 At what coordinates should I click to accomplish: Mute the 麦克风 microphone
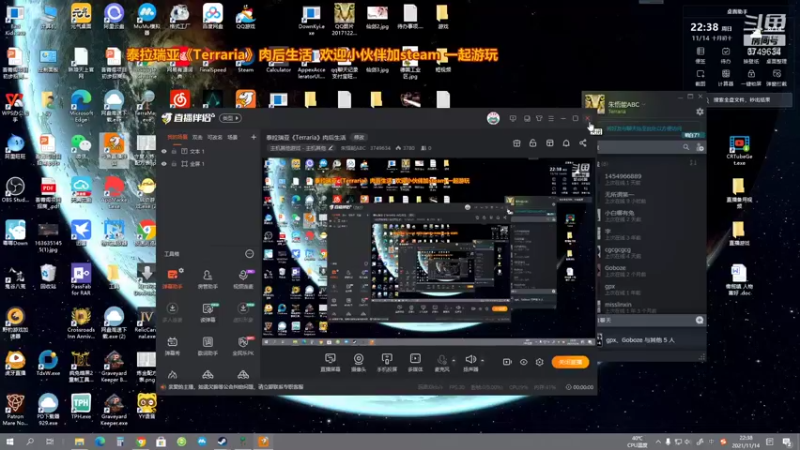coord(441,362)
